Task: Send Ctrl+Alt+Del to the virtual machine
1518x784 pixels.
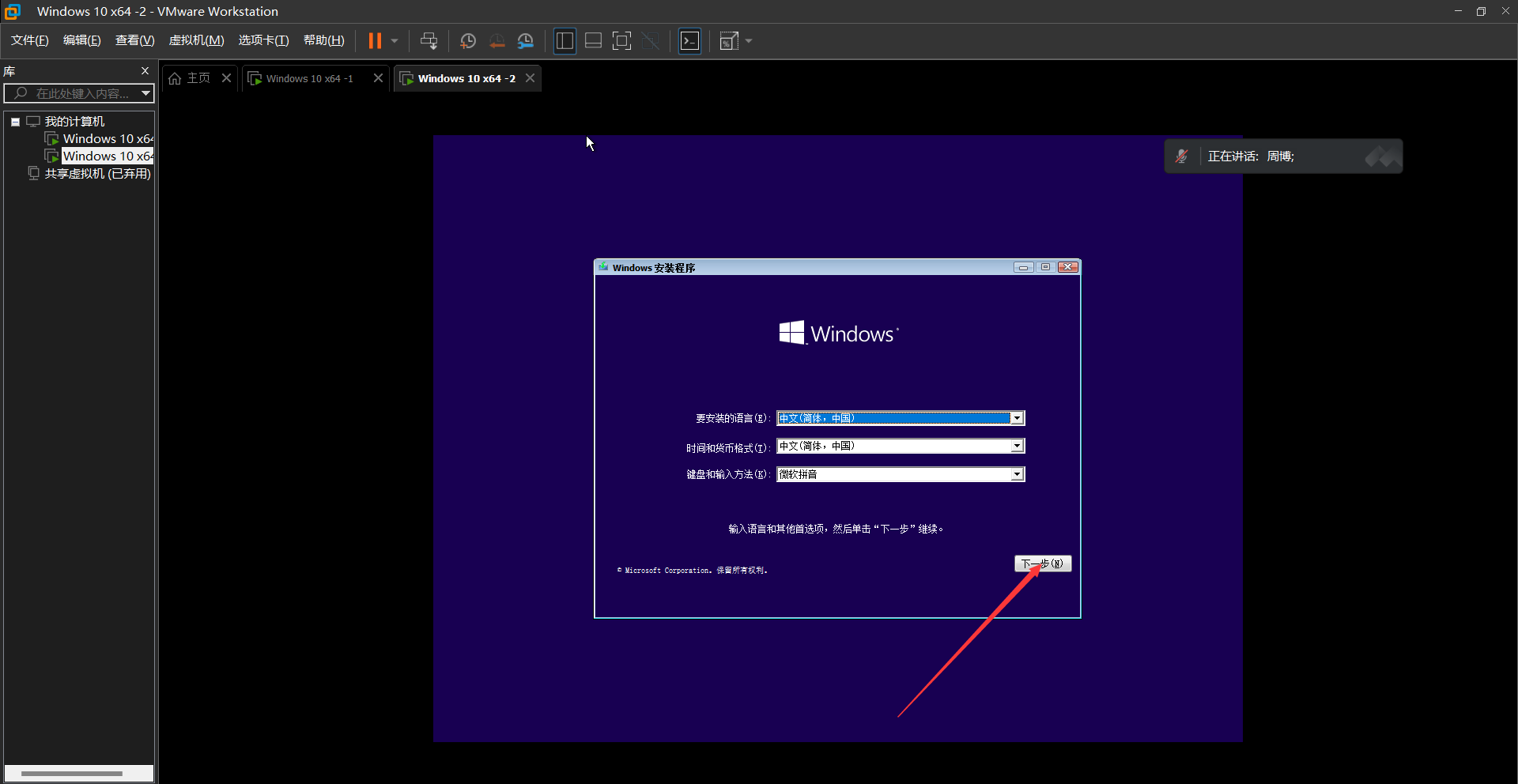Action: 429,41
